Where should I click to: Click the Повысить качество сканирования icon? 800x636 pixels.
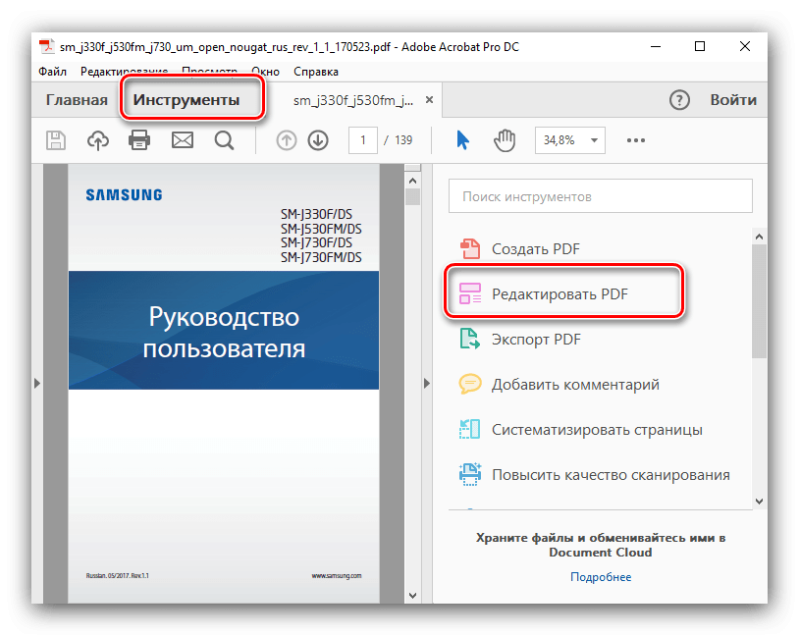(470, 474)
